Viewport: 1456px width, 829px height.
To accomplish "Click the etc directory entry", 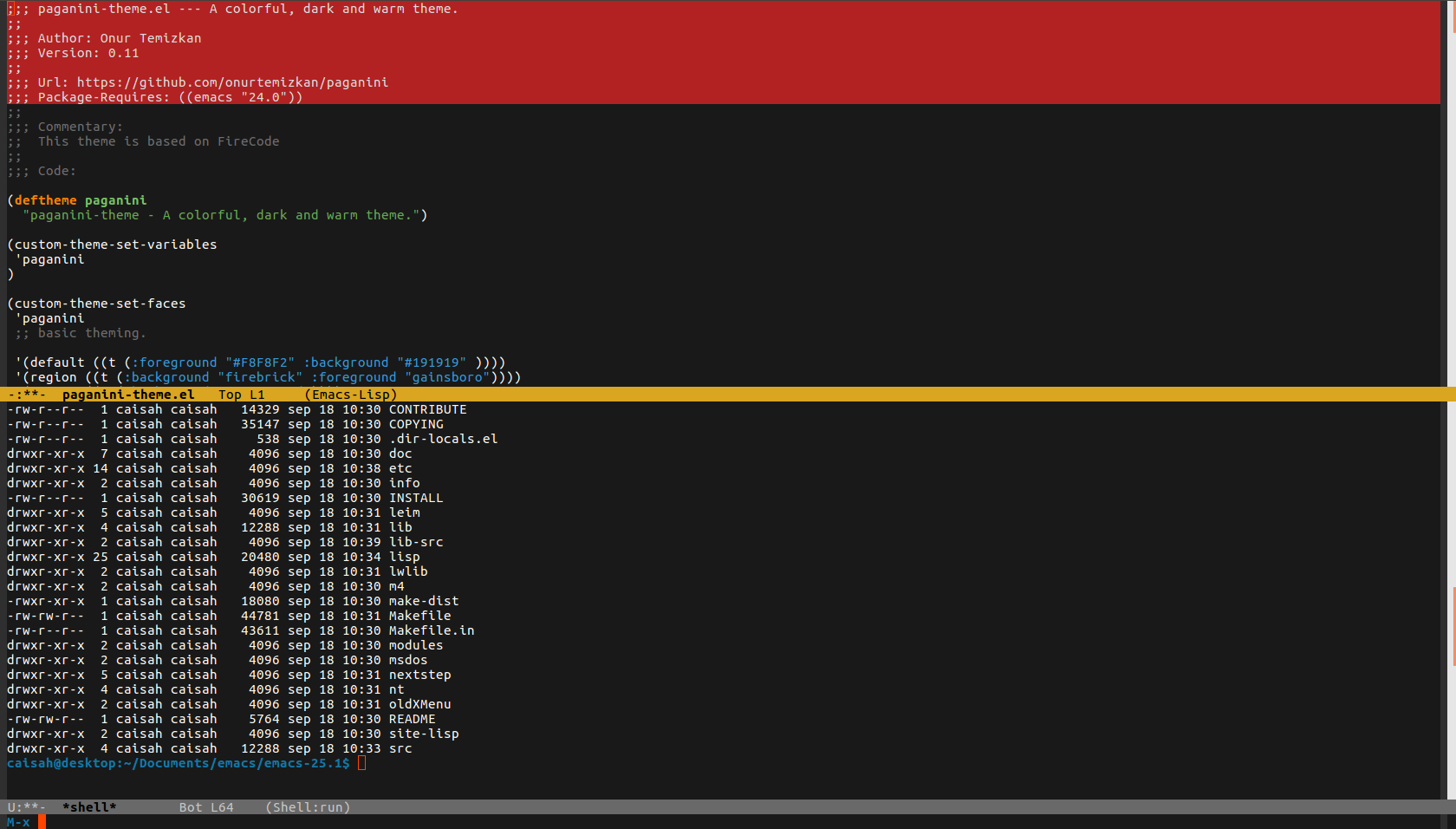I will pos(400,468).
